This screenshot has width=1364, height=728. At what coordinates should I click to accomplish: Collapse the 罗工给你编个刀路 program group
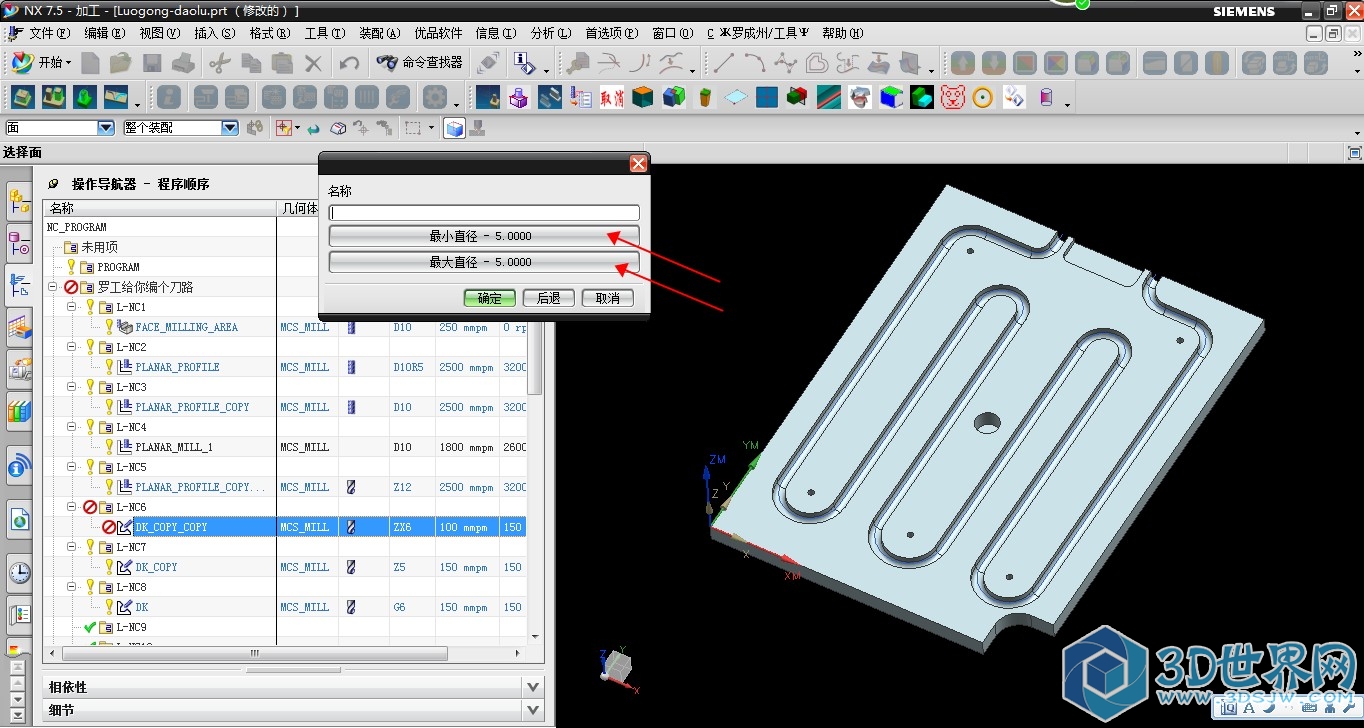(52, 287)
